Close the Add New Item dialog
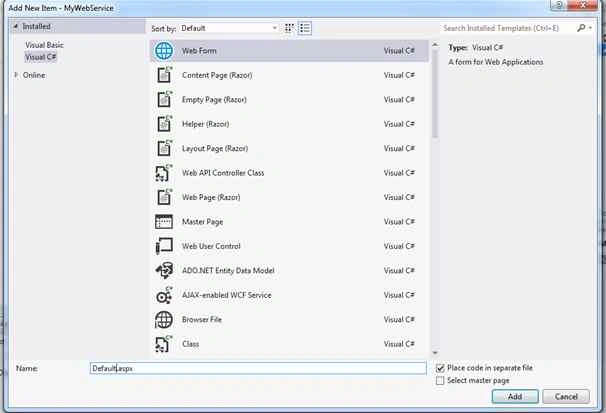Screen dimensions: 606x413 [583, 5]
